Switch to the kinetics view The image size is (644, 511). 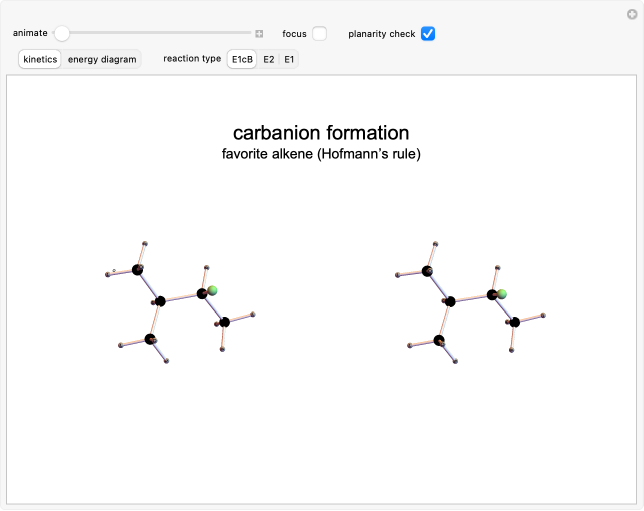click(x=41, y=59)
